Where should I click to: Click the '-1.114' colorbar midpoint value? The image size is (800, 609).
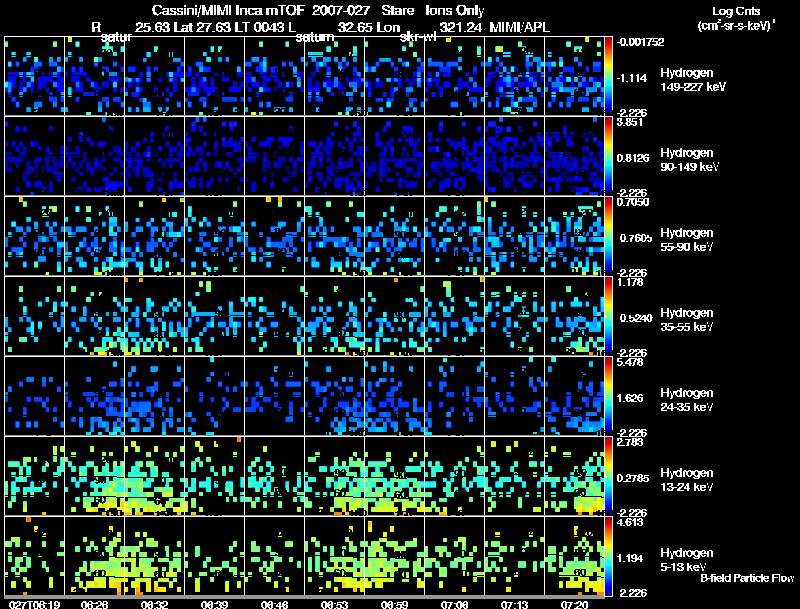(x=632, y=78)
